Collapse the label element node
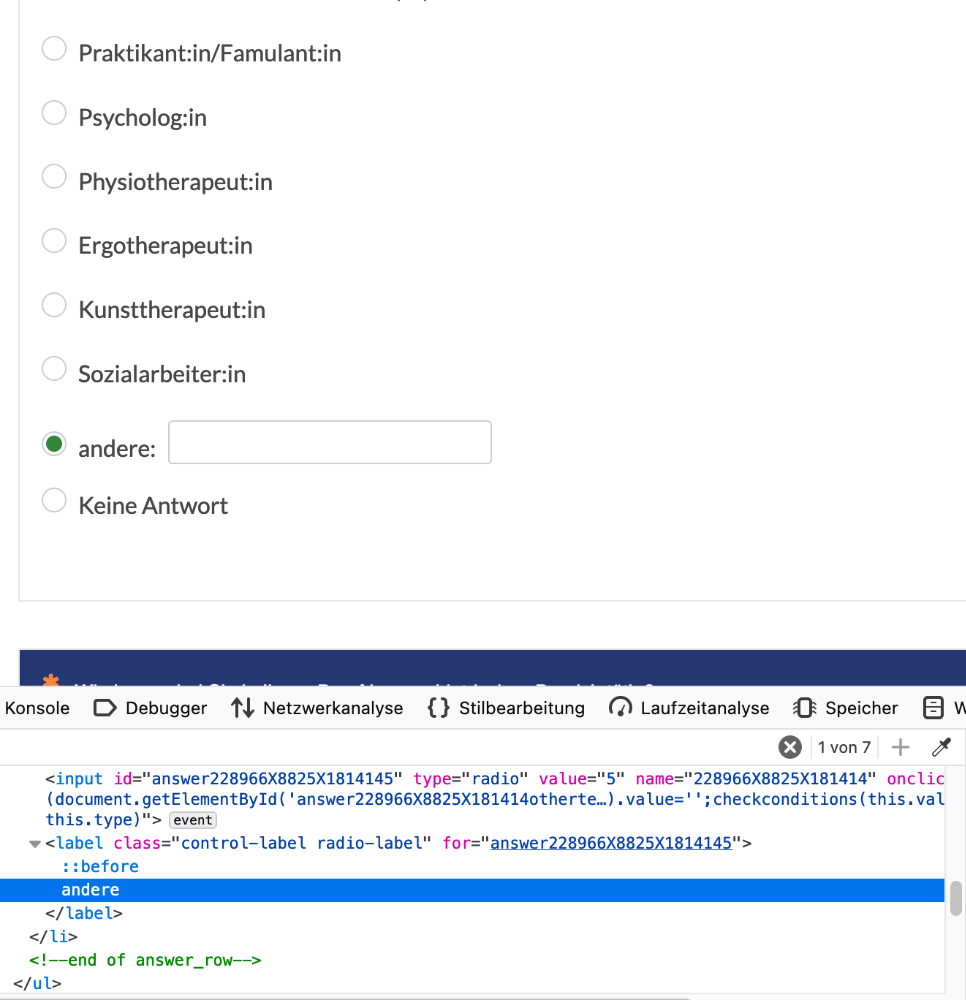The image size is (966, 1000). coord(36,843)
